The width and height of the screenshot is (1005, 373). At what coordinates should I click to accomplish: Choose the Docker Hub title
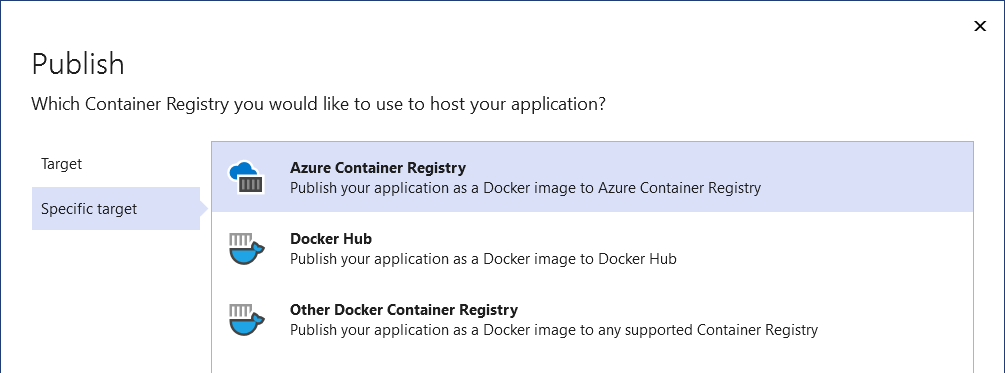pyautogui.click(x=331, y=238)
